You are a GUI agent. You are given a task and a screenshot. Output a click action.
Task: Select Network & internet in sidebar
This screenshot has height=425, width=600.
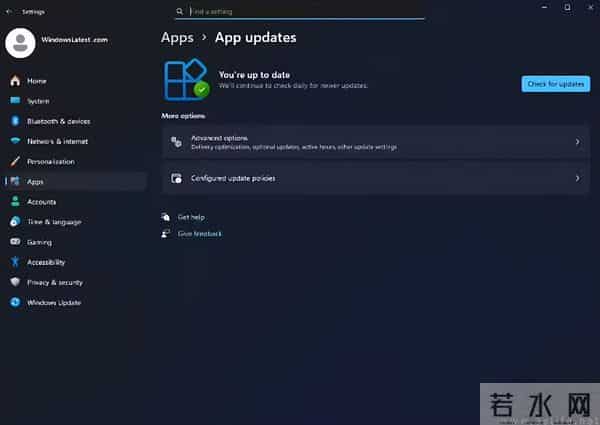76,141
